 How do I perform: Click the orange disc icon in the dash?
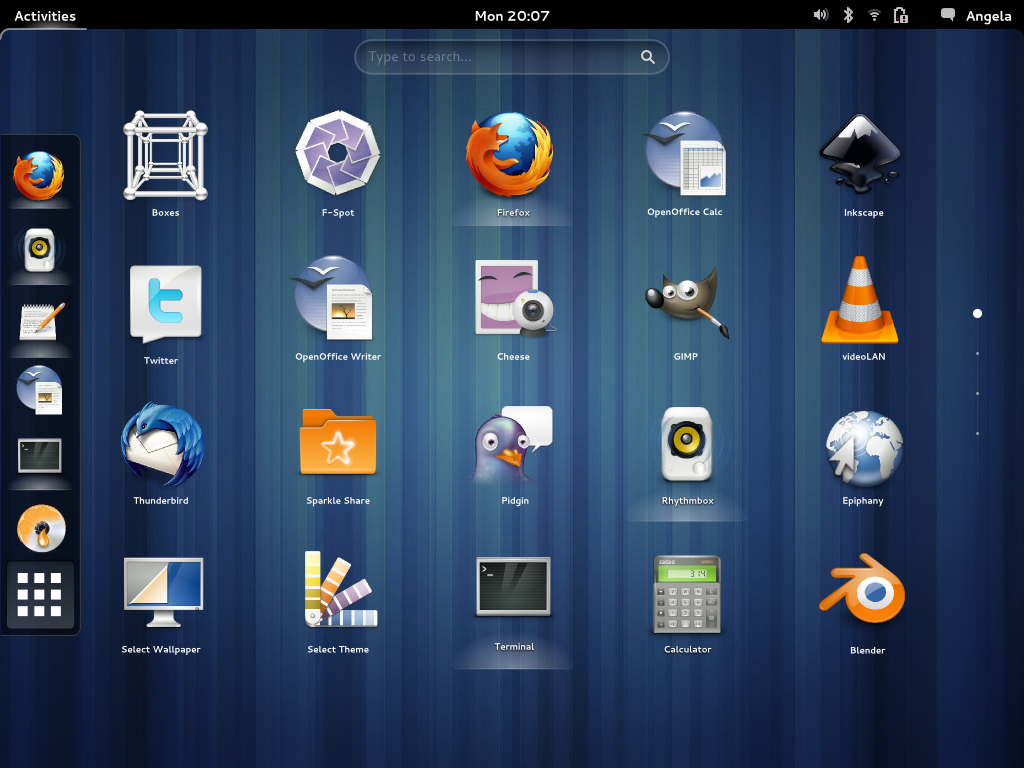[41, 528]
